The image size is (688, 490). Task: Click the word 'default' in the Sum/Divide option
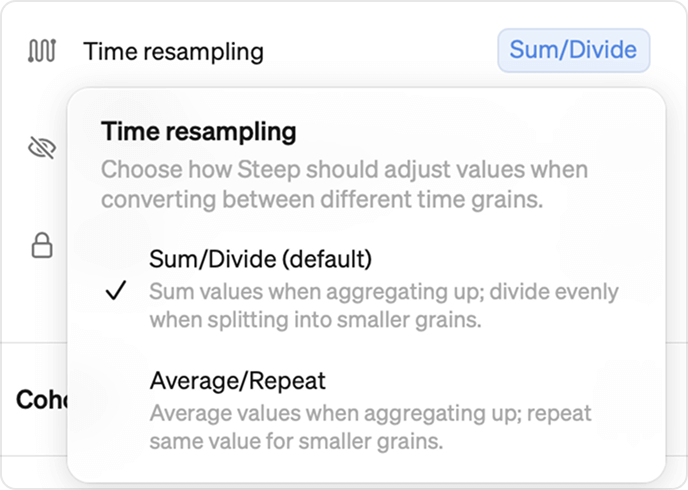click(x=329, y=259)
